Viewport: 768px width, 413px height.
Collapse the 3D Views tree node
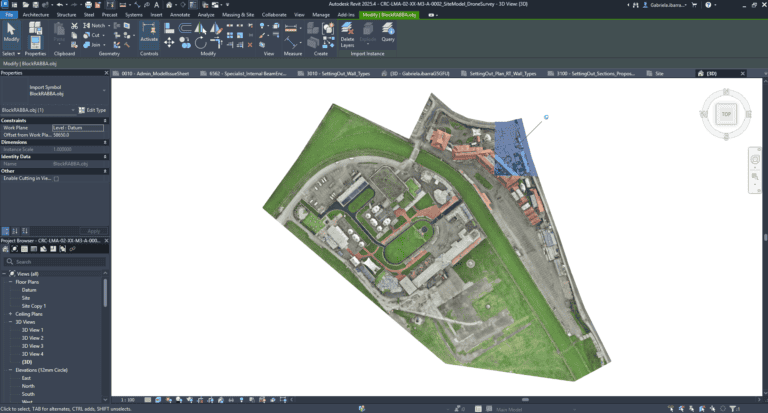click(x=10, y=322)
